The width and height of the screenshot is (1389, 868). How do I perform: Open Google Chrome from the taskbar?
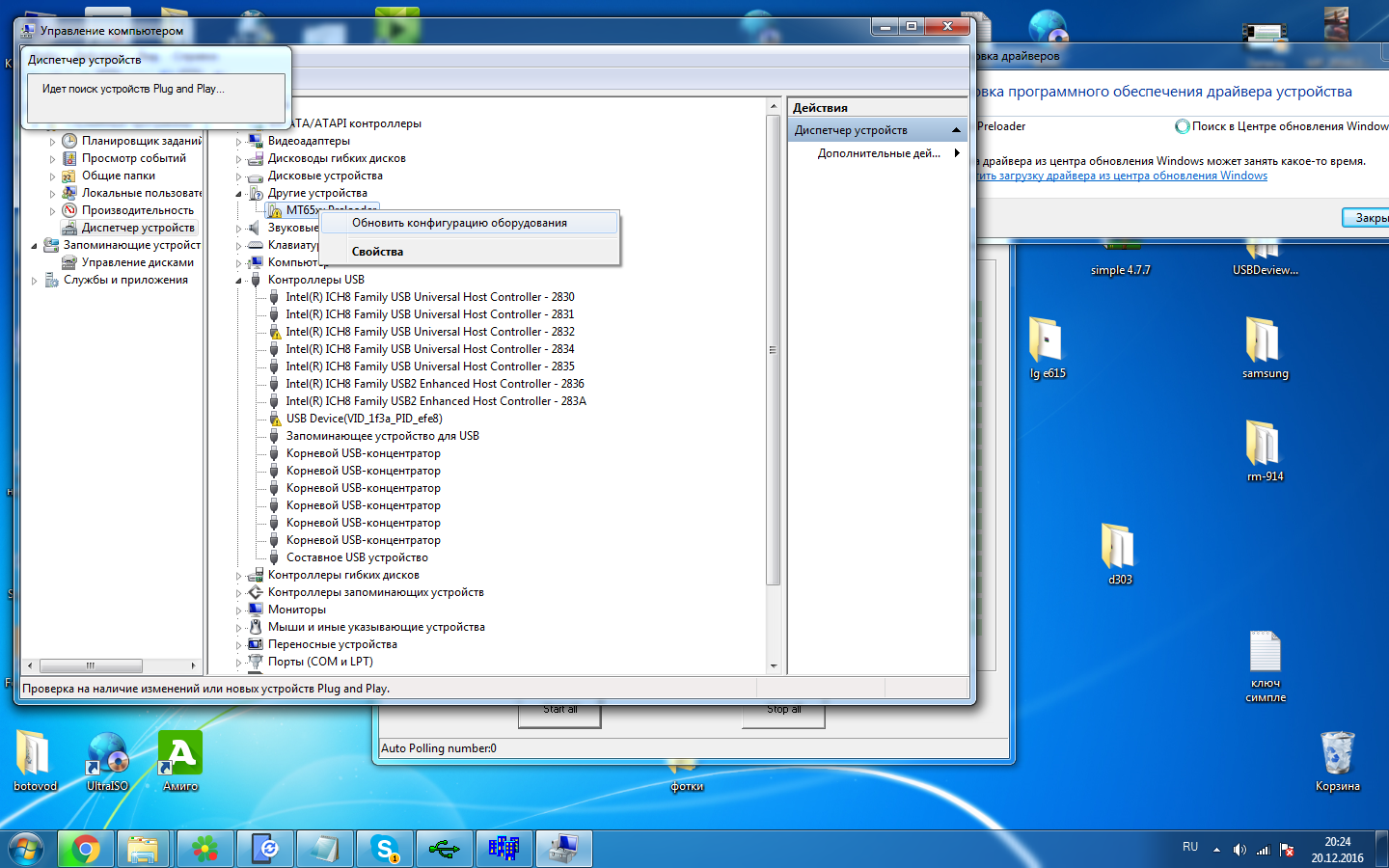(85, 849)
